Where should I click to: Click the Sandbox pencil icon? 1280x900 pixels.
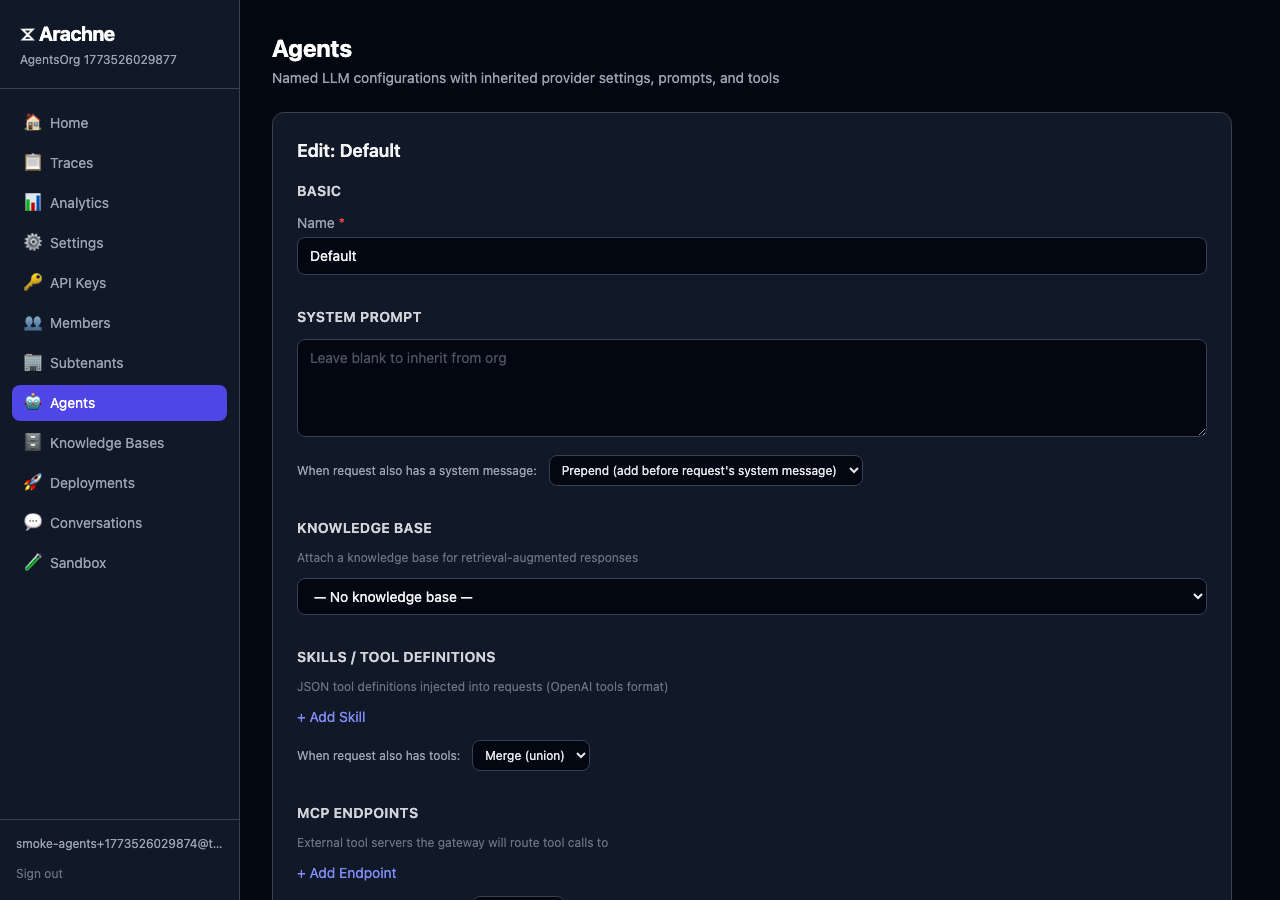[33, 562]
